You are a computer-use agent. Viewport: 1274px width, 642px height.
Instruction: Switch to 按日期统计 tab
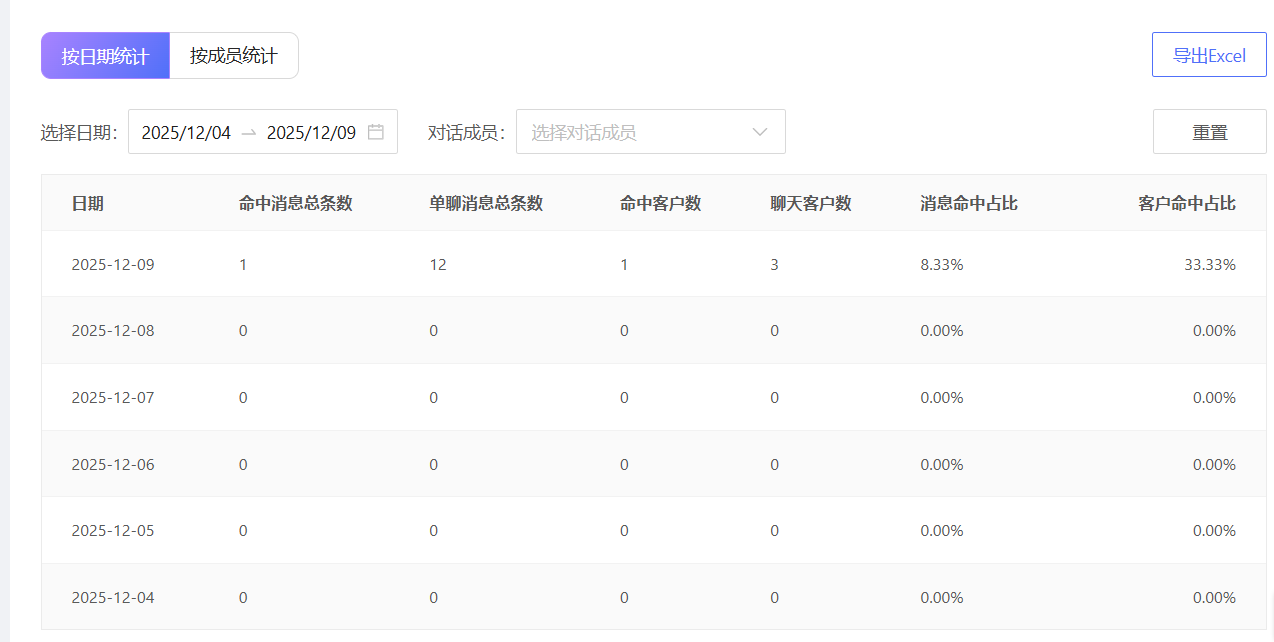pyautogui.click(x=105, y=56)
